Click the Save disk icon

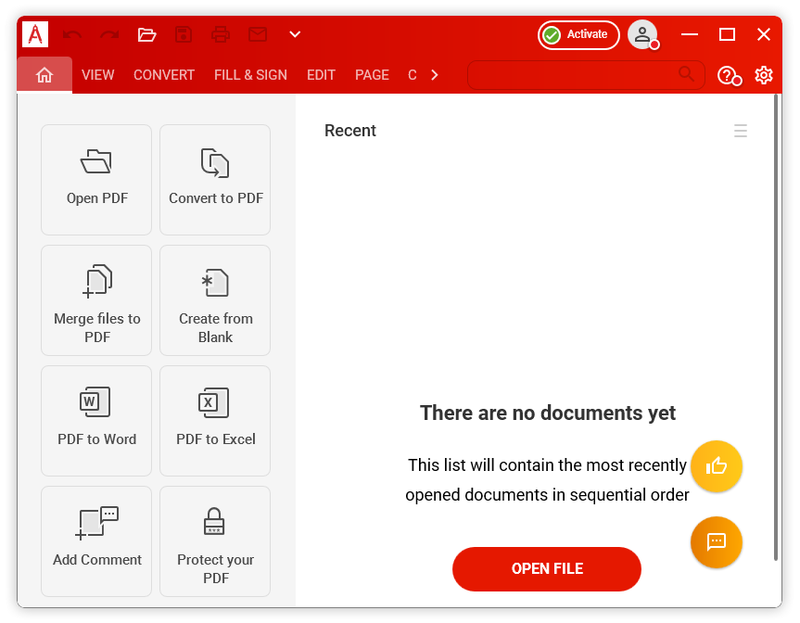184,35
